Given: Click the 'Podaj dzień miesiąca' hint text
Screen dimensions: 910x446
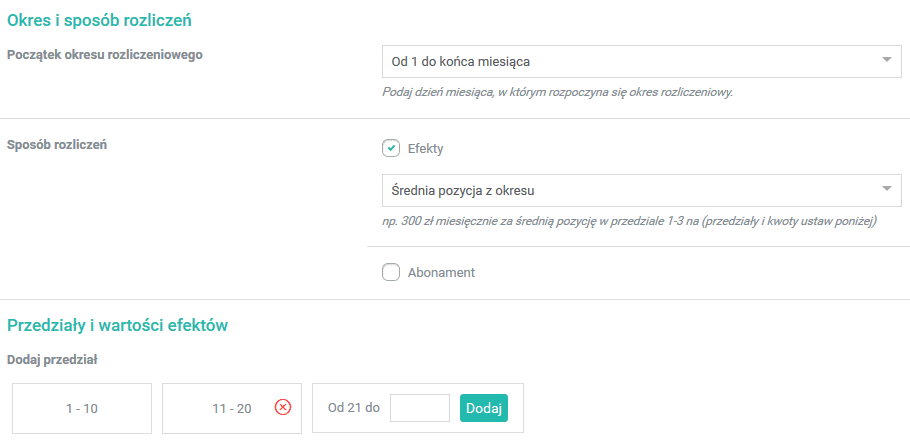Looking at the screenshot, I should [559, 92].
